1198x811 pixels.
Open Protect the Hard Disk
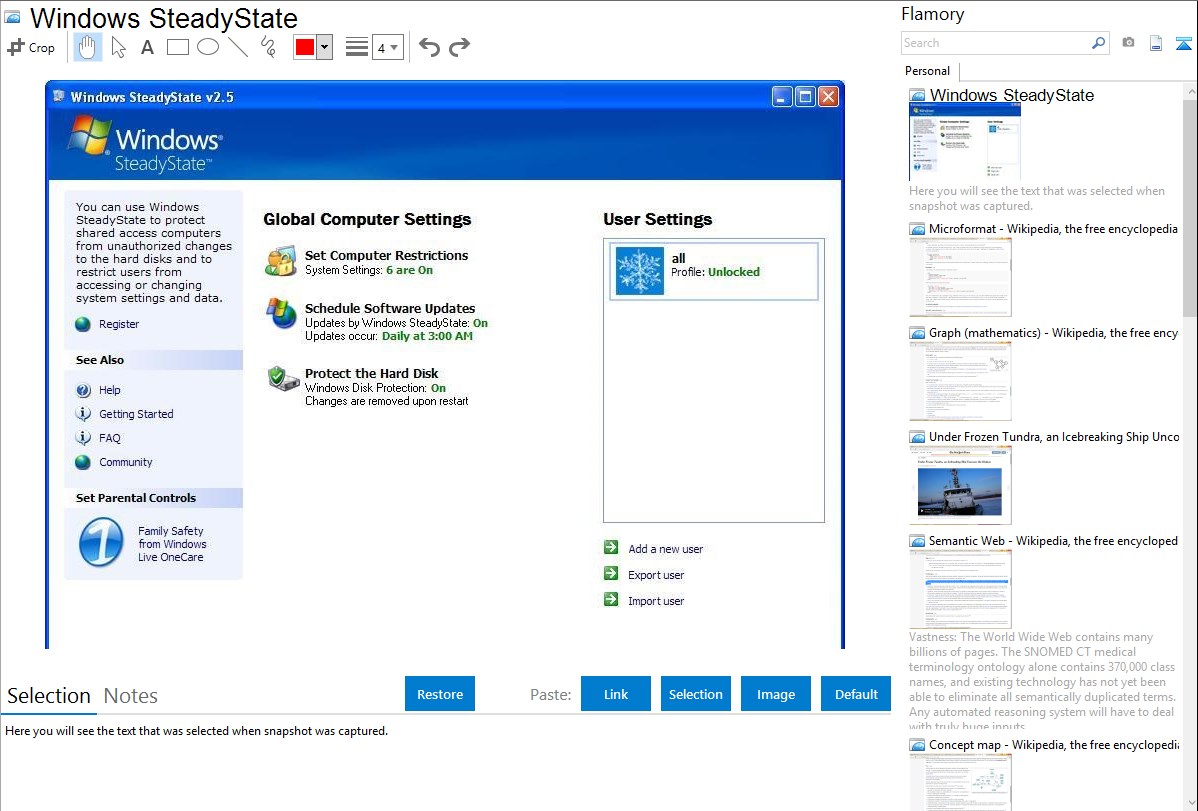coord(371,373)
